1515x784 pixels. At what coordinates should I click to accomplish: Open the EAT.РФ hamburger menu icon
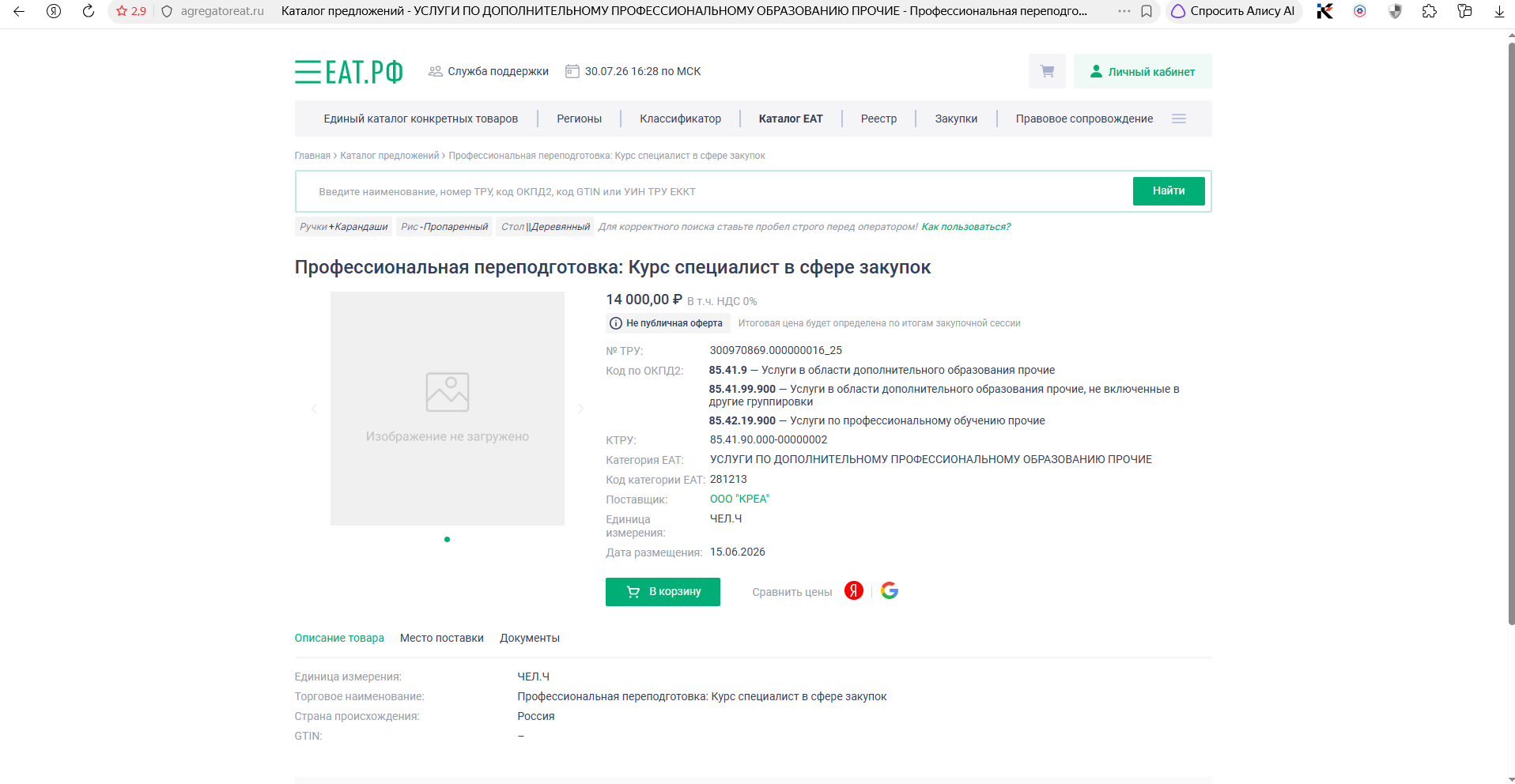[308, 72]
